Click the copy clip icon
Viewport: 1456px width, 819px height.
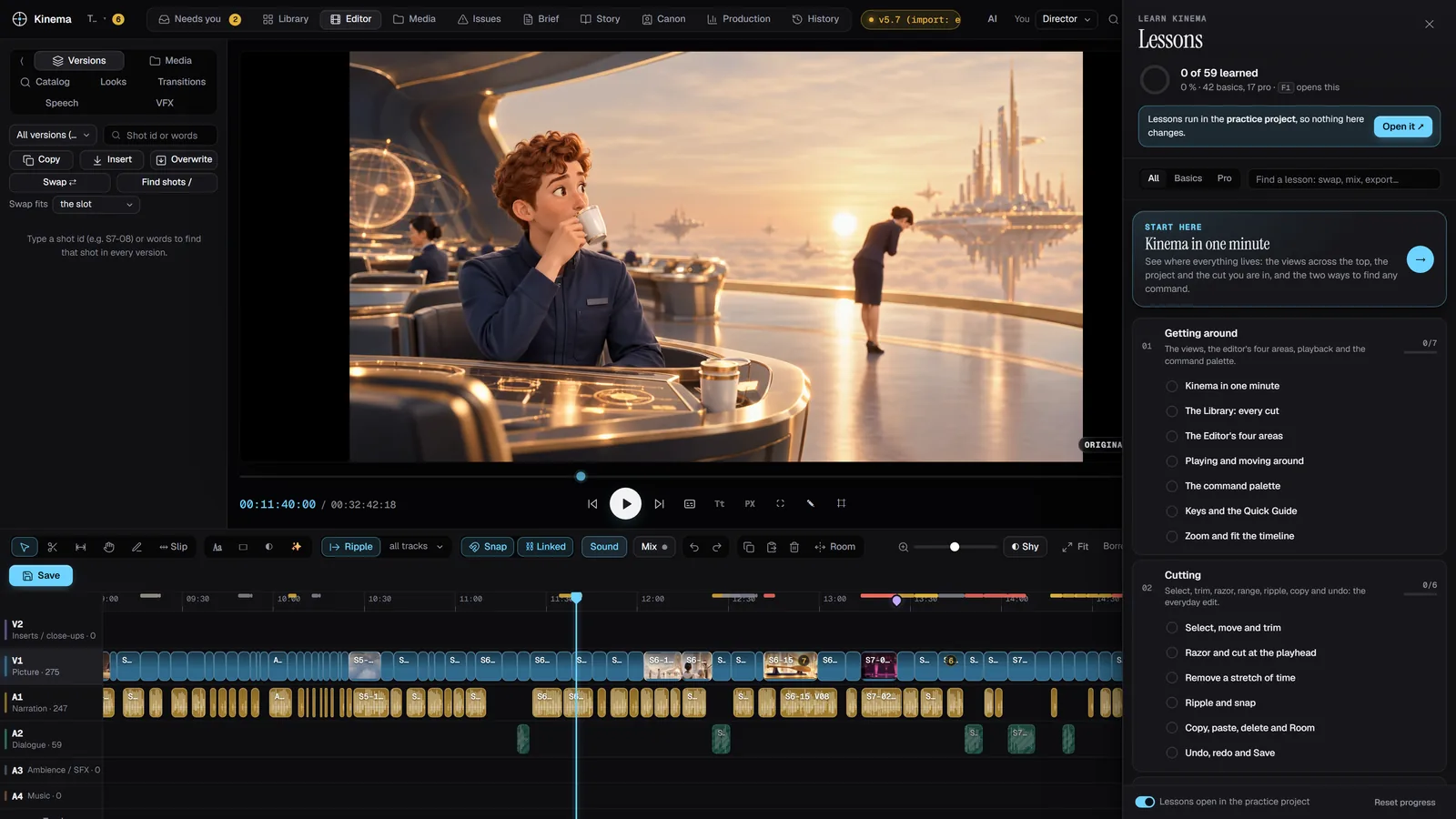pyautogui.click(x=748, y=547)
